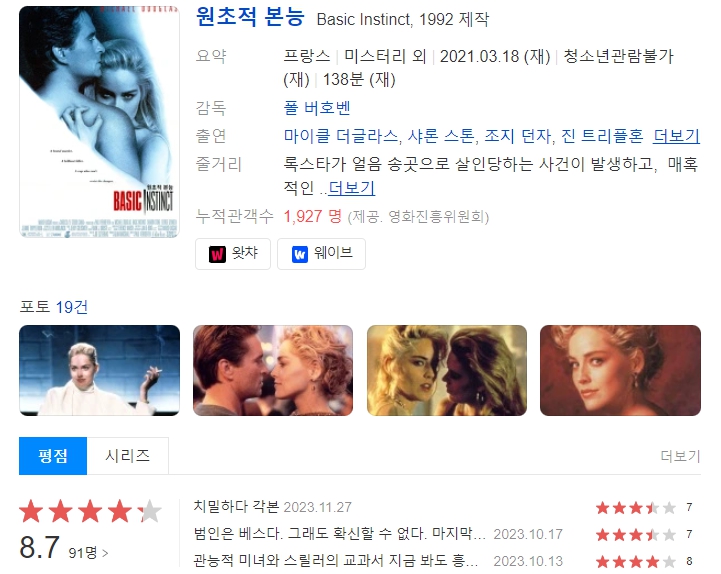The image size is (721, 574).
Task: Open the photo of woman in white smoking
Action: click(99, 370)
